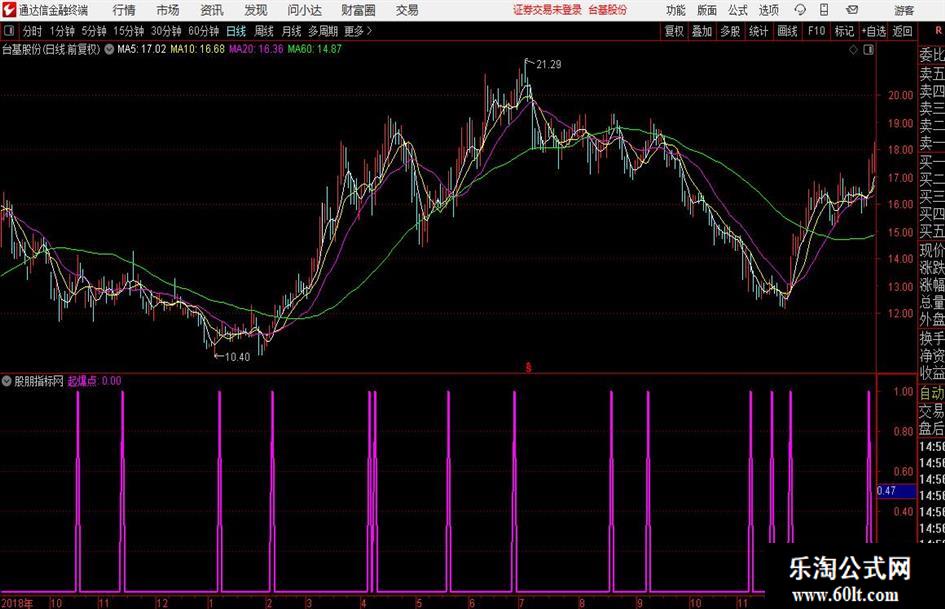Toggle the left sidebar panel icon
Viewport: 945px width, 609px height.
point(9,31)
